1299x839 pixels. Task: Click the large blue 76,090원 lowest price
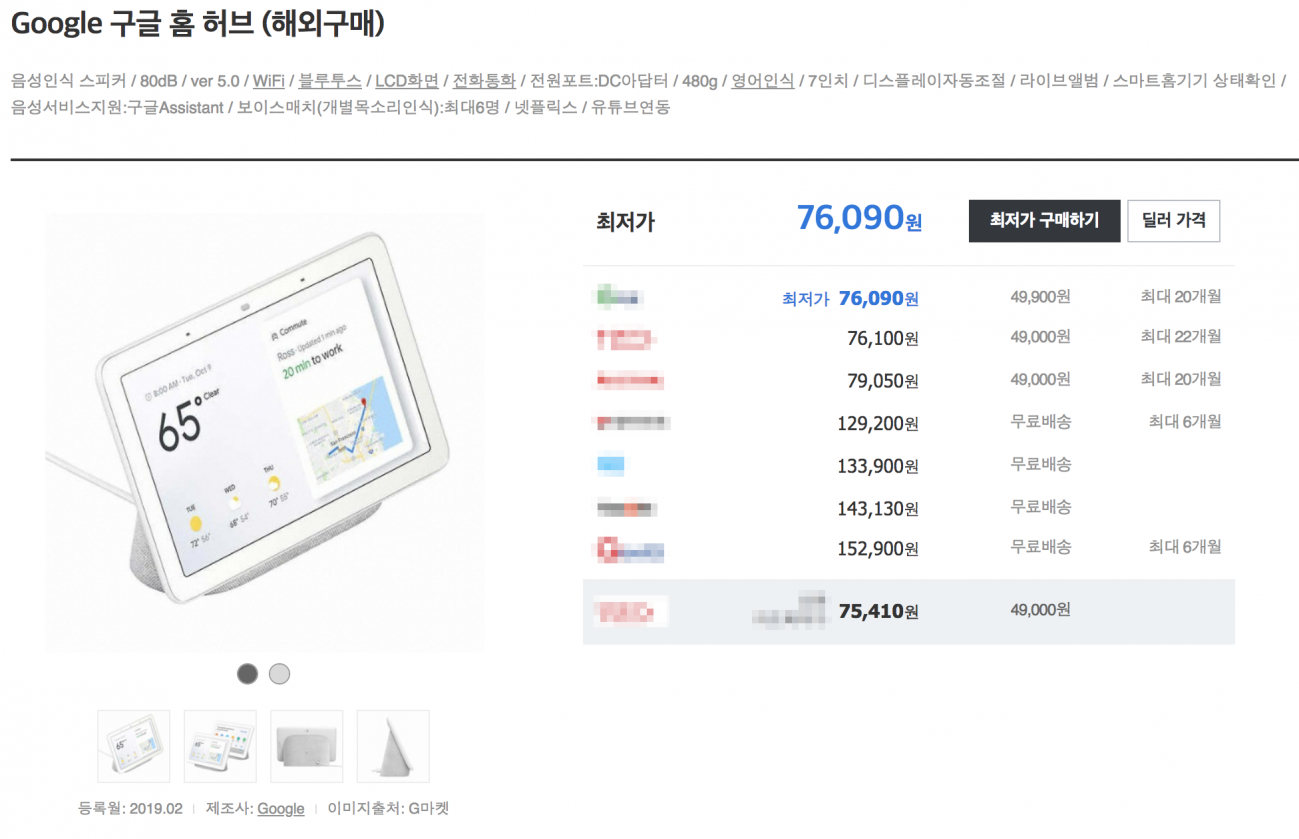859,217
